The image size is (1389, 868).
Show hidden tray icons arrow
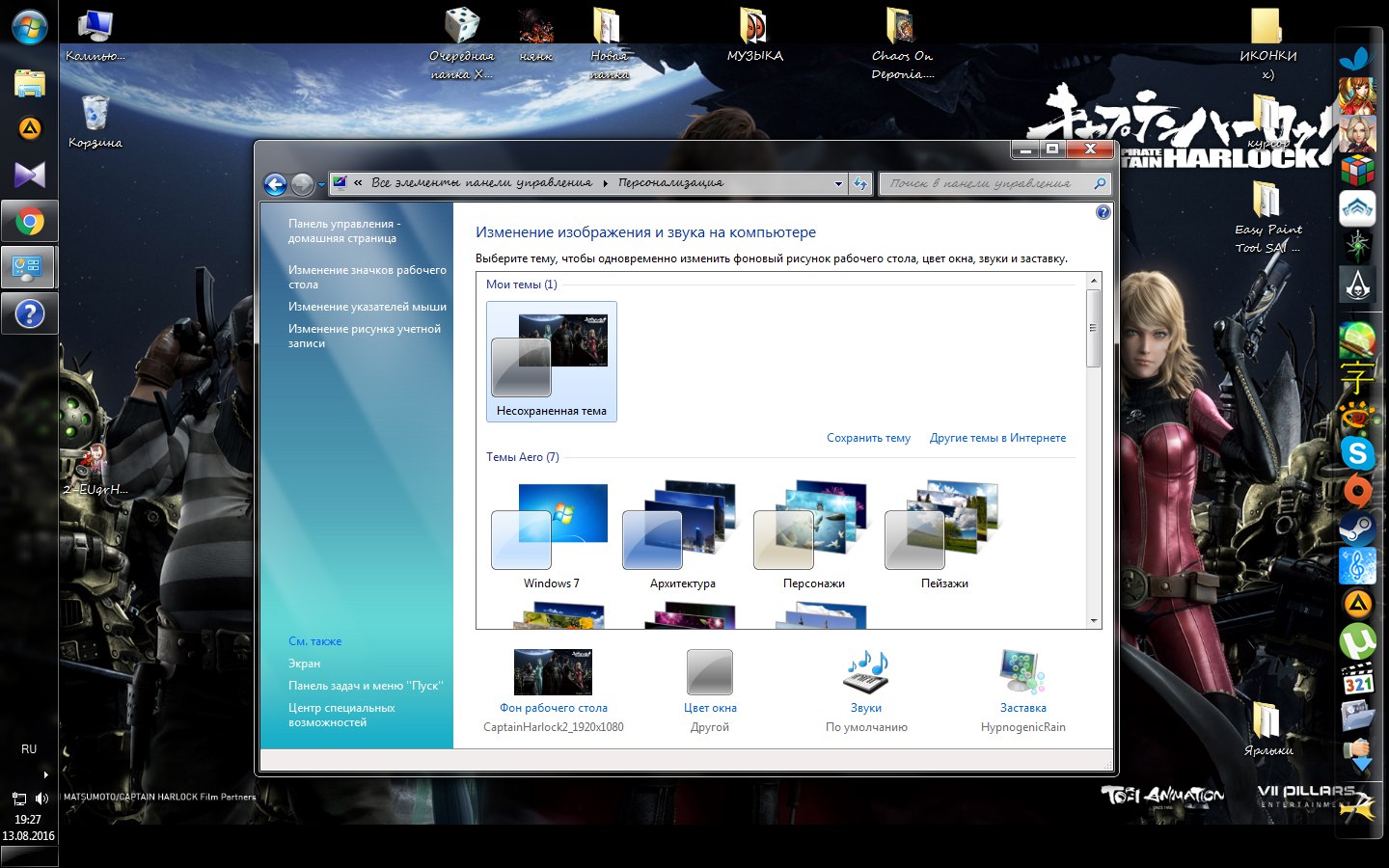(45, 774)
